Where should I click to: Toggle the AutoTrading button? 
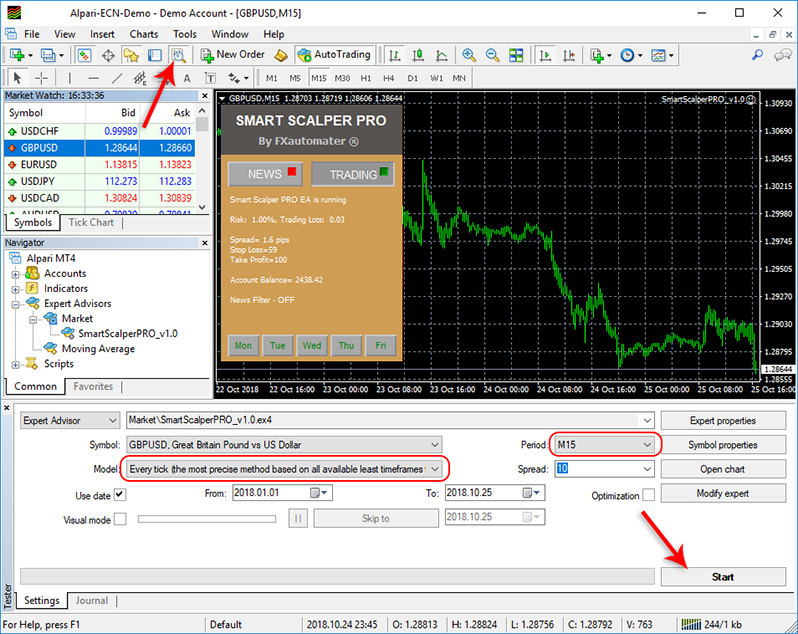[334, 54]
